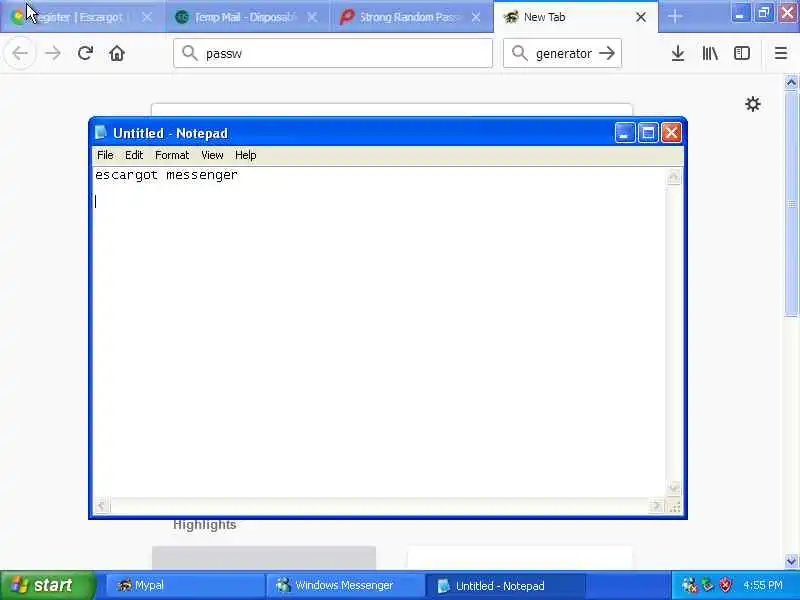
Task: Switch to Windows Messenger in taskbar
Action: (x=345, y=585)
